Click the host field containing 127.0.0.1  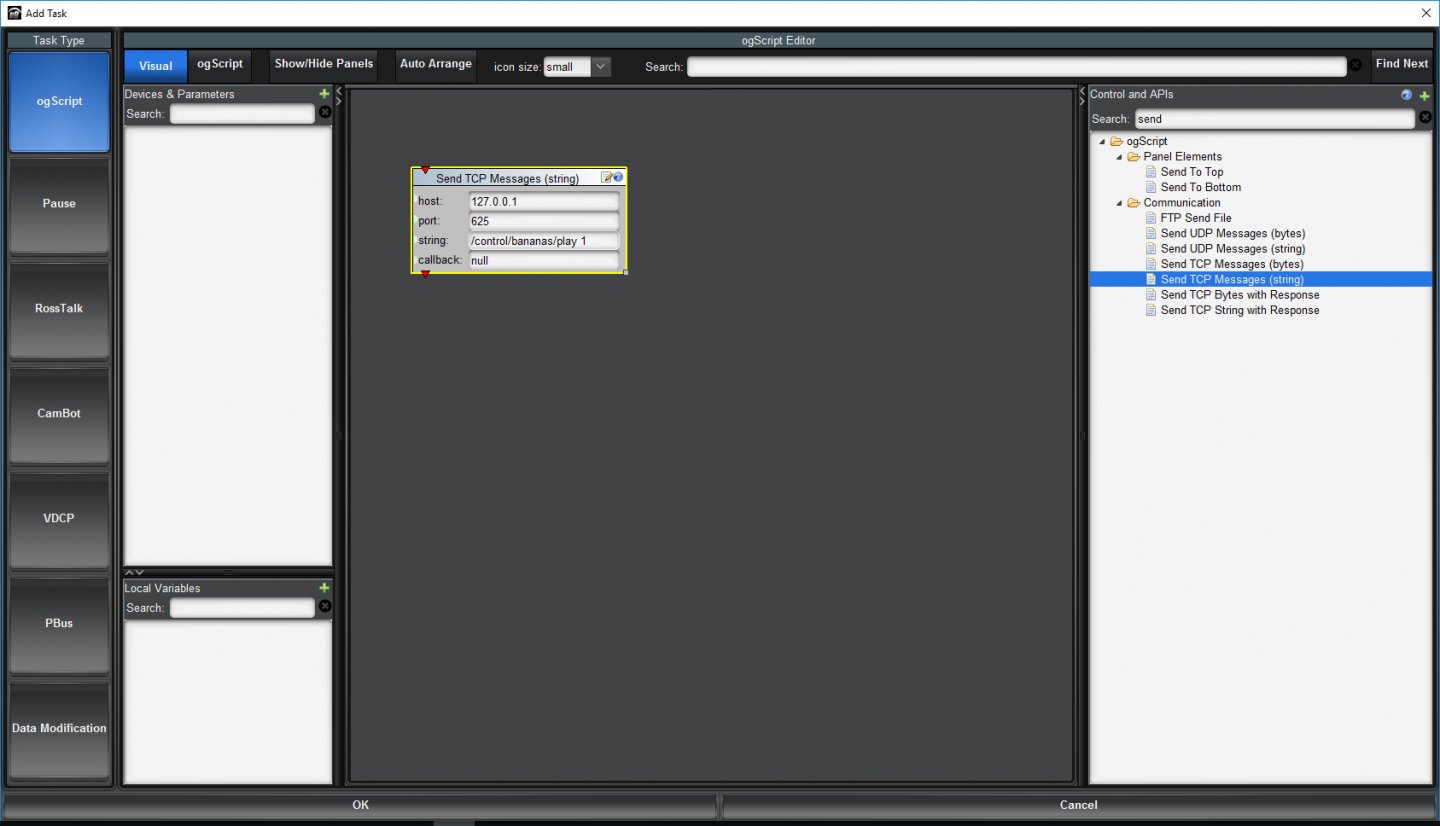(x=544, y=201)
